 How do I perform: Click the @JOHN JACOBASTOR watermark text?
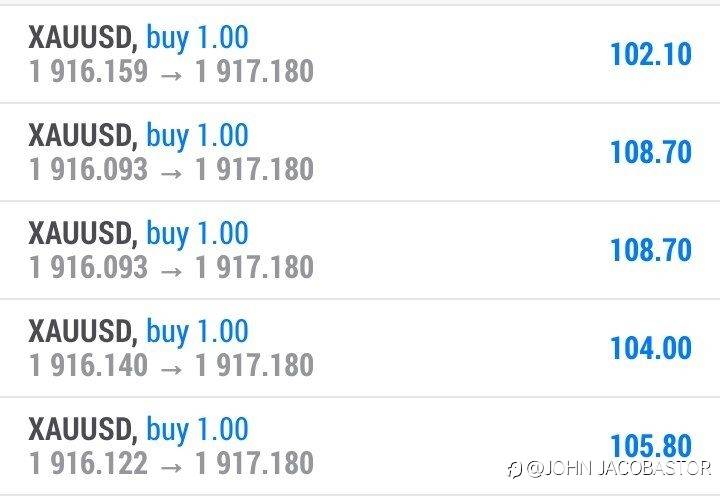[620, 468]
